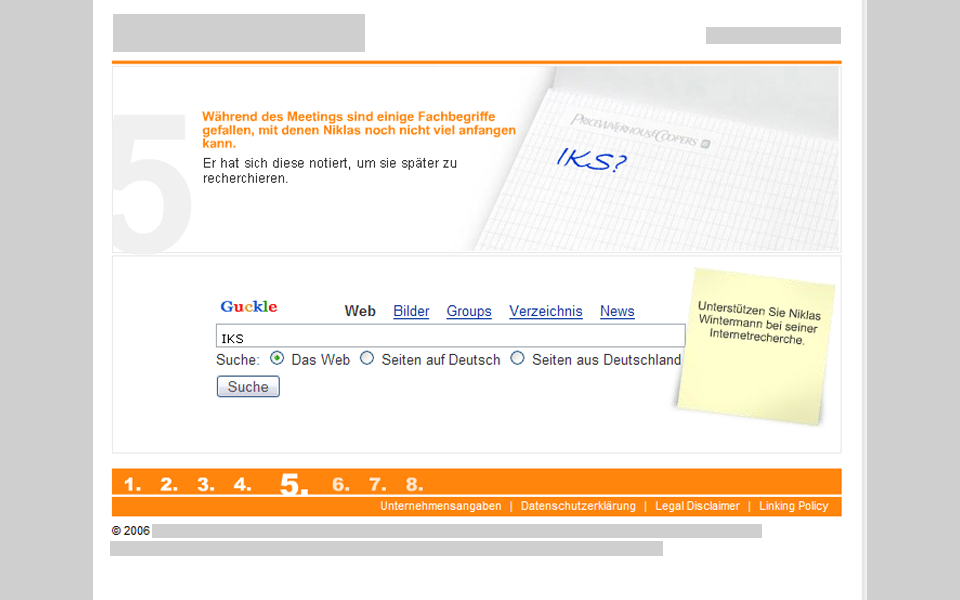Choose 'Seiten aus Deutschland' radio option
Viewport: 960px width, 600px height.
517,358
